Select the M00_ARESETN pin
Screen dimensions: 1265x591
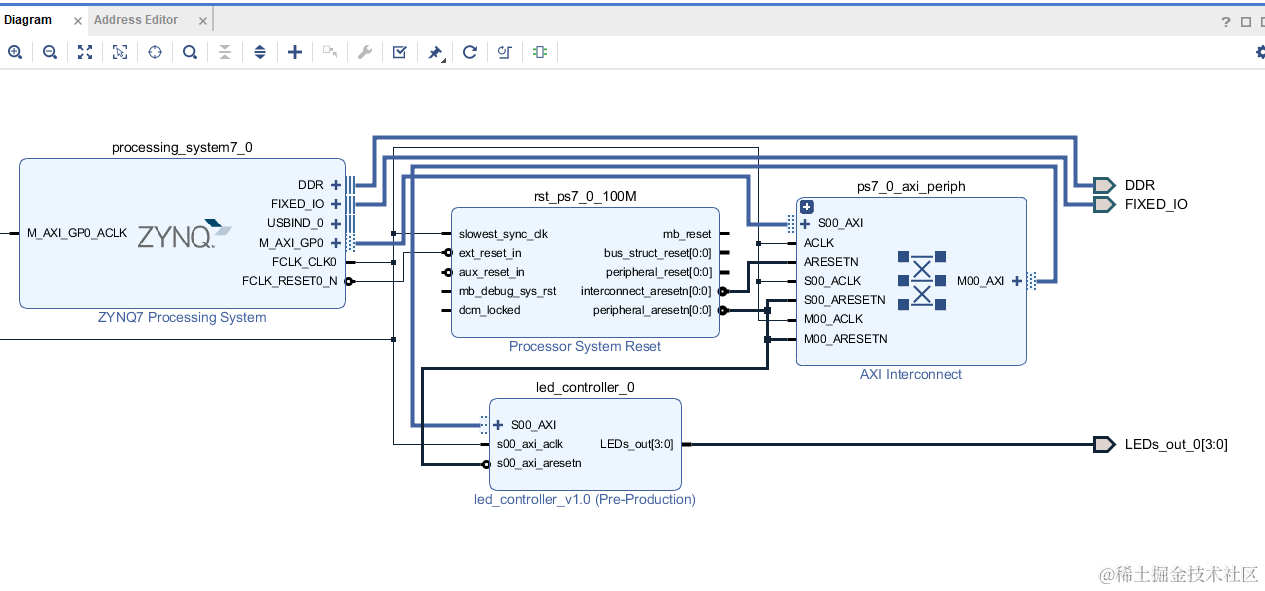point(845,339)
